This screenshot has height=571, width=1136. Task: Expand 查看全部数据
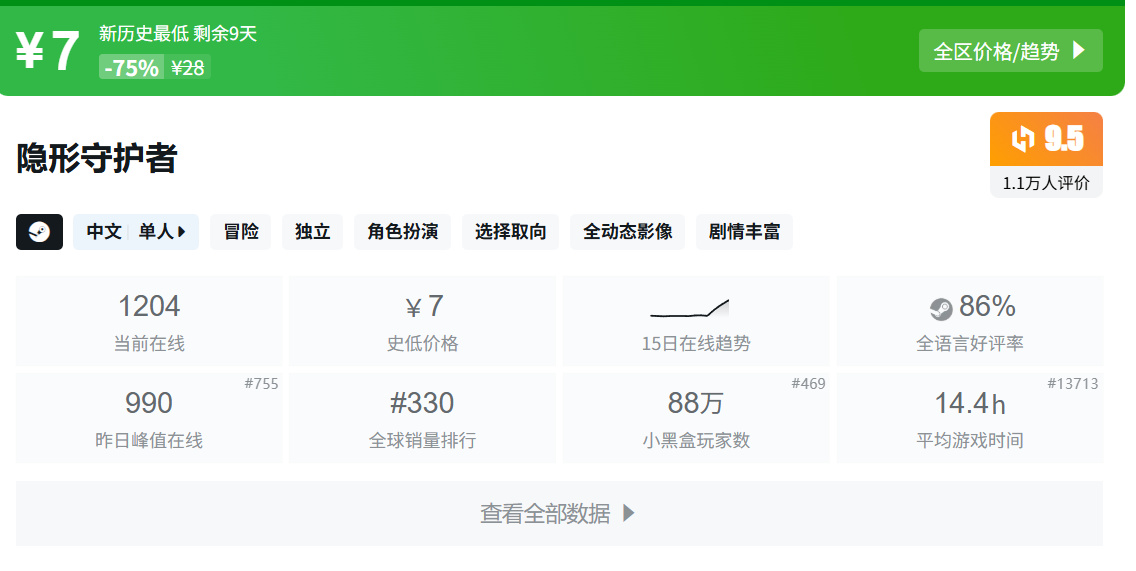pos(559,513)
